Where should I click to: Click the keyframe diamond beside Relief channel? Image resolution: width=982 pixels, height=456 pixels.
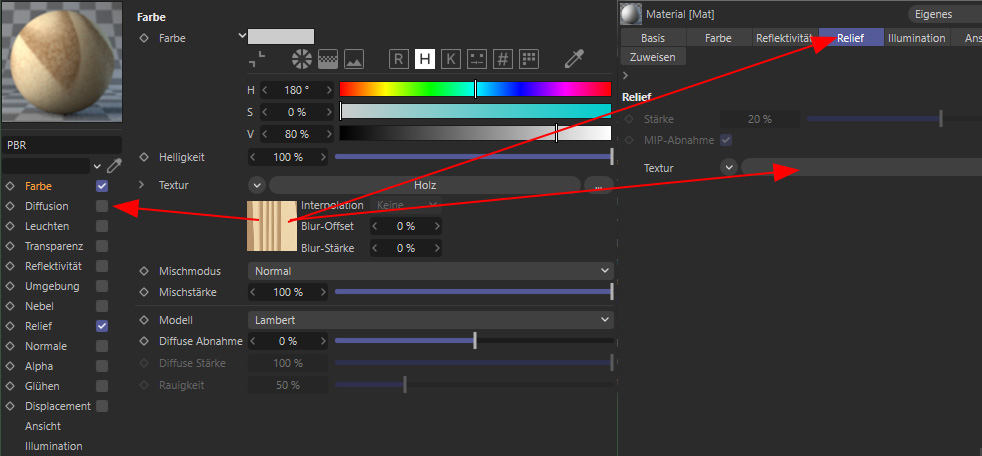[9, 326]
